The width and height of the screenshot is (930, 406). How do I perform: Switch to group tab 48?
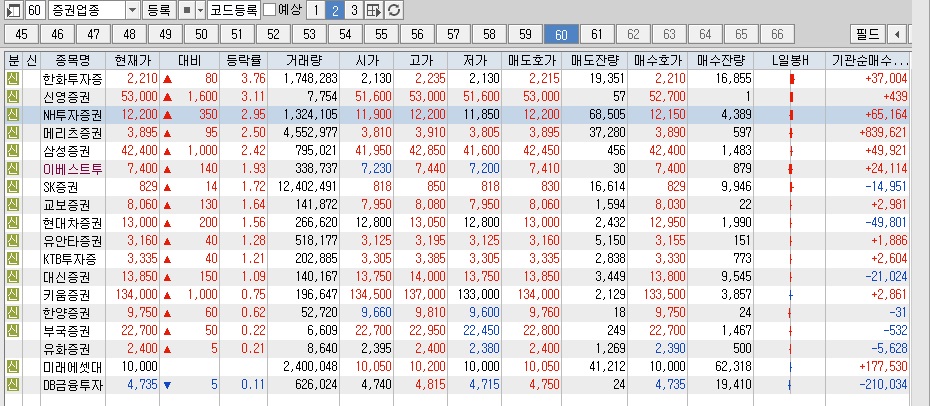click(129, 34)
